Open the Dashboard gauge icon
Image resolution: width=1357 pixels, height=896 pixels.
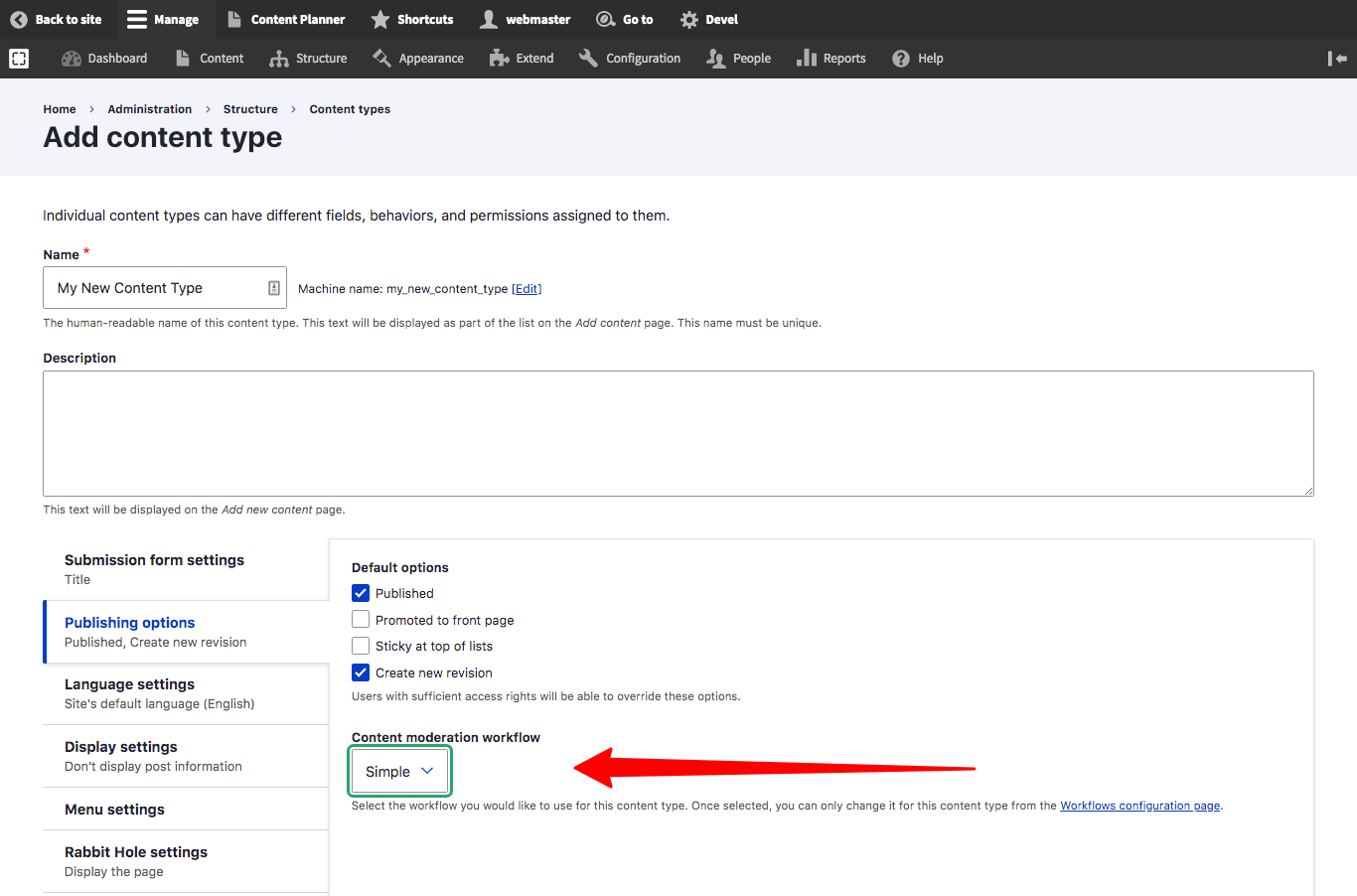click(x=72, y=59)
